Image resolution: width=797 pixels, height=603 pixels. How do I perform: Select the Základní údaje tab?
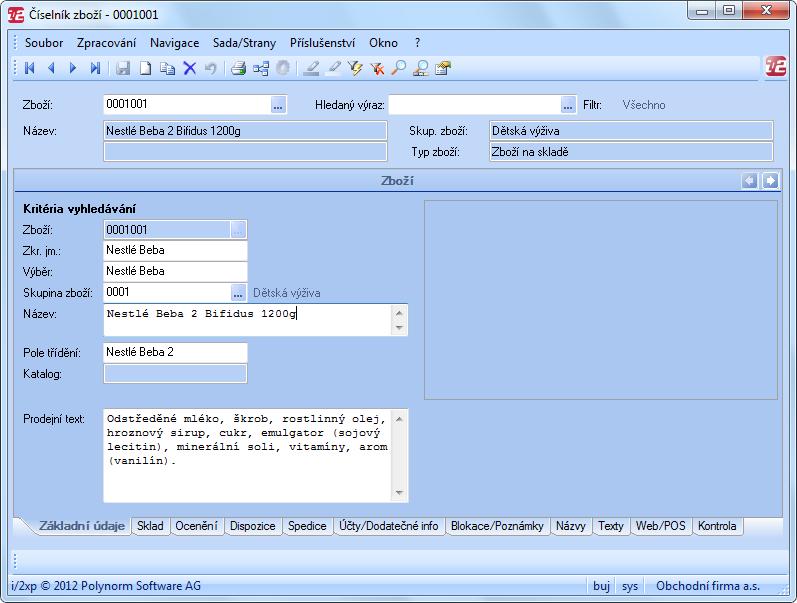click(x=81, y=526)
